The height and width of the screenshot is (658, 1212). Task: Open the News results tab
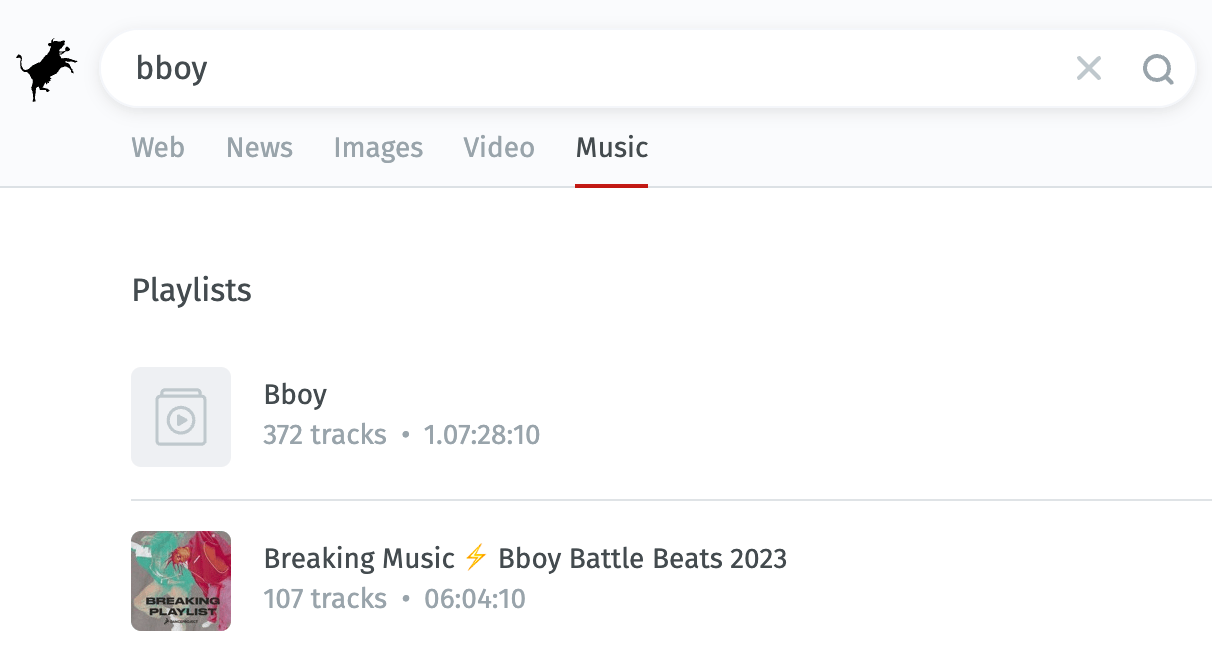click(259, 147)
